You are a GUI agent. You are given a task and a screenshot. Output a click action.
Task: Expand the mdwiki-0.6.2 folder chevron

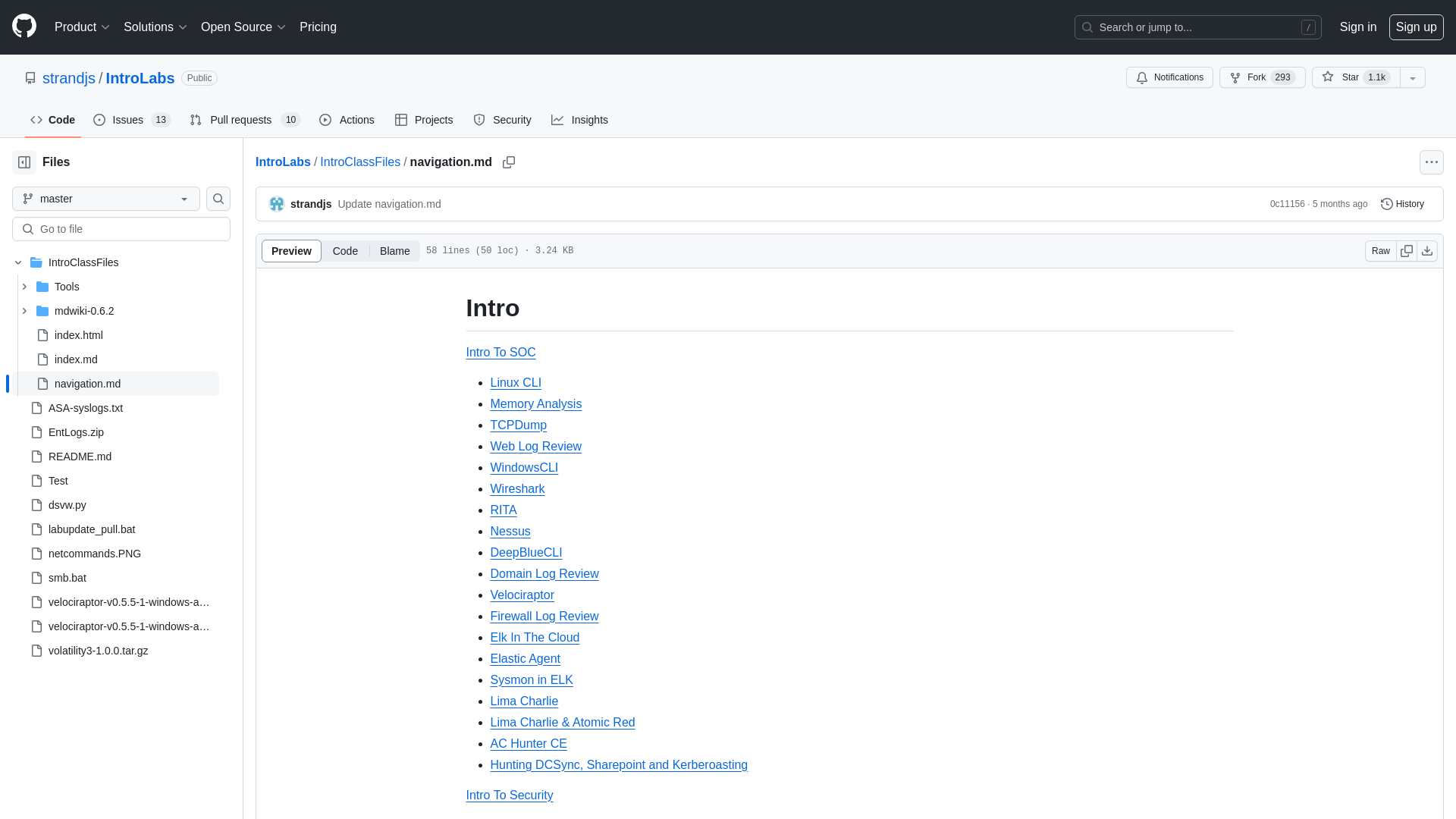(x=24, y=311)
